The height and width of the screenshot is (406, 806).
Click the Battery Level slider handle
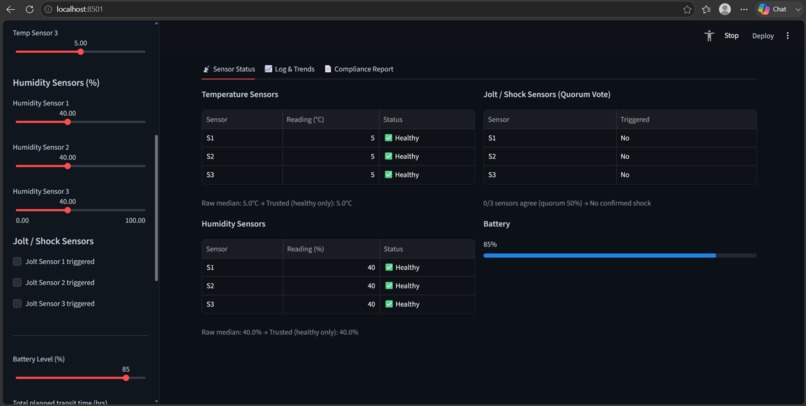pos(126,378)
